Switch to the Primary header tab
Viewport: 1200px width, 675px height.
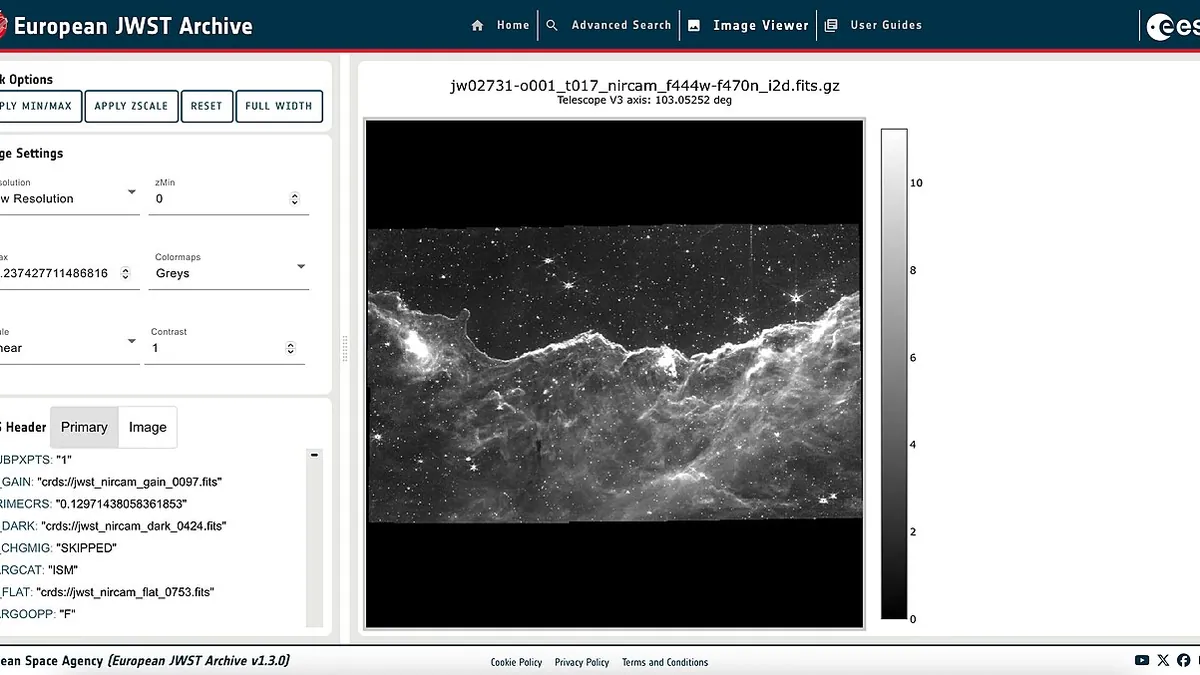tap(84, 427)
